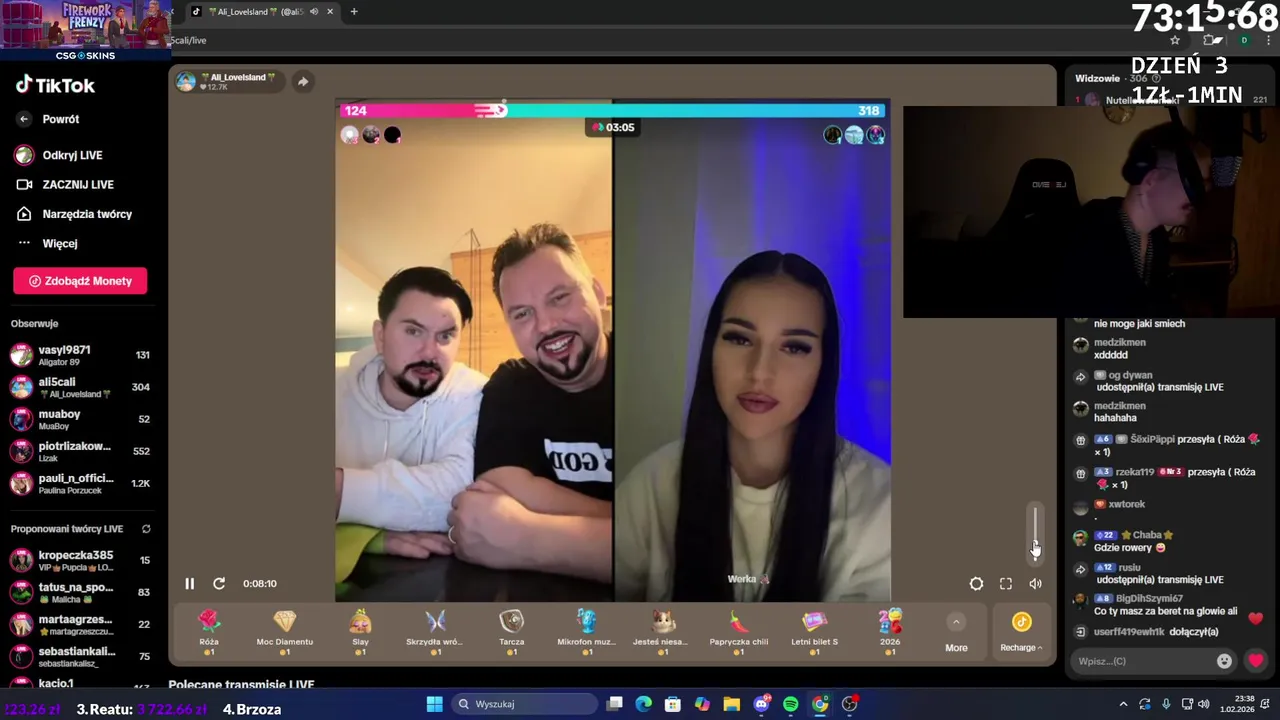Click the battle score progress bar
This screenshot has height=720, width=1280.
tap(612, 110)
